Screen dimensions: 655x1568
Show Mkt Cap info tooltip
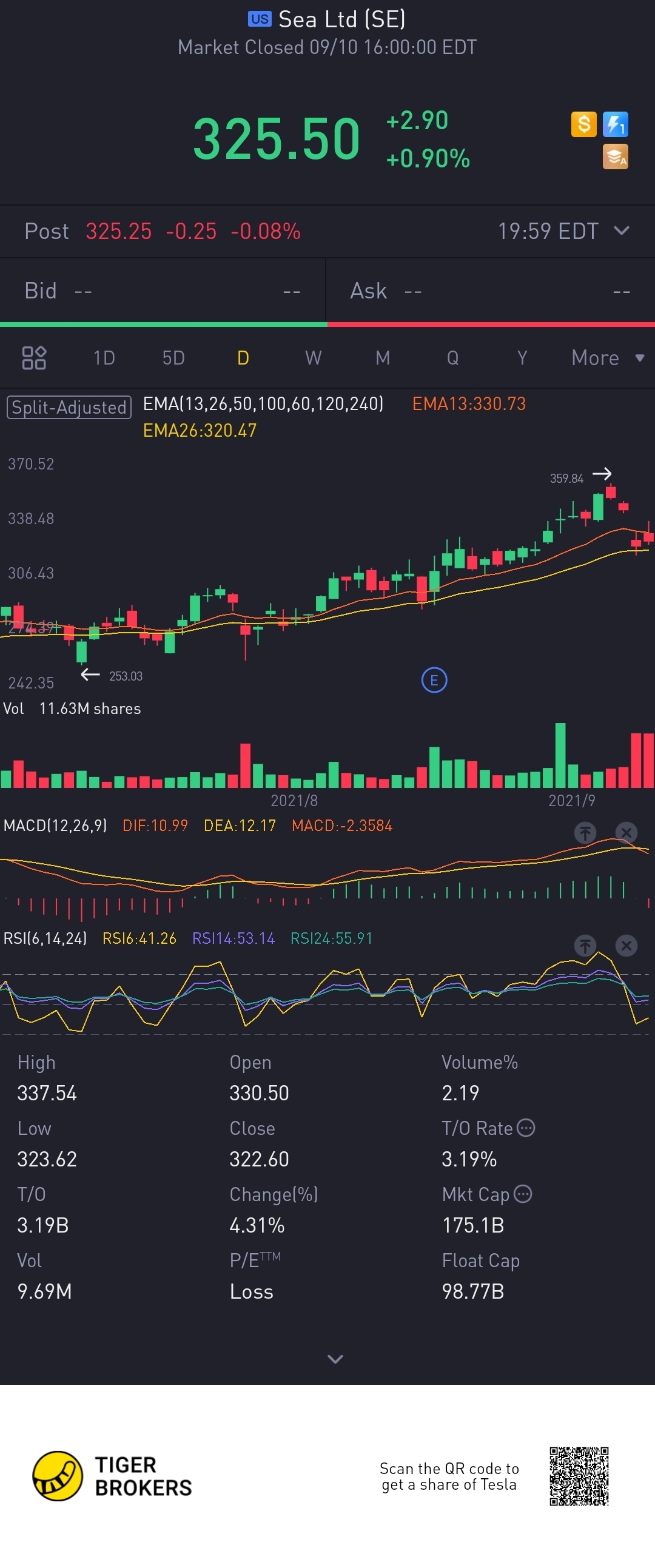coord(522,1194)
